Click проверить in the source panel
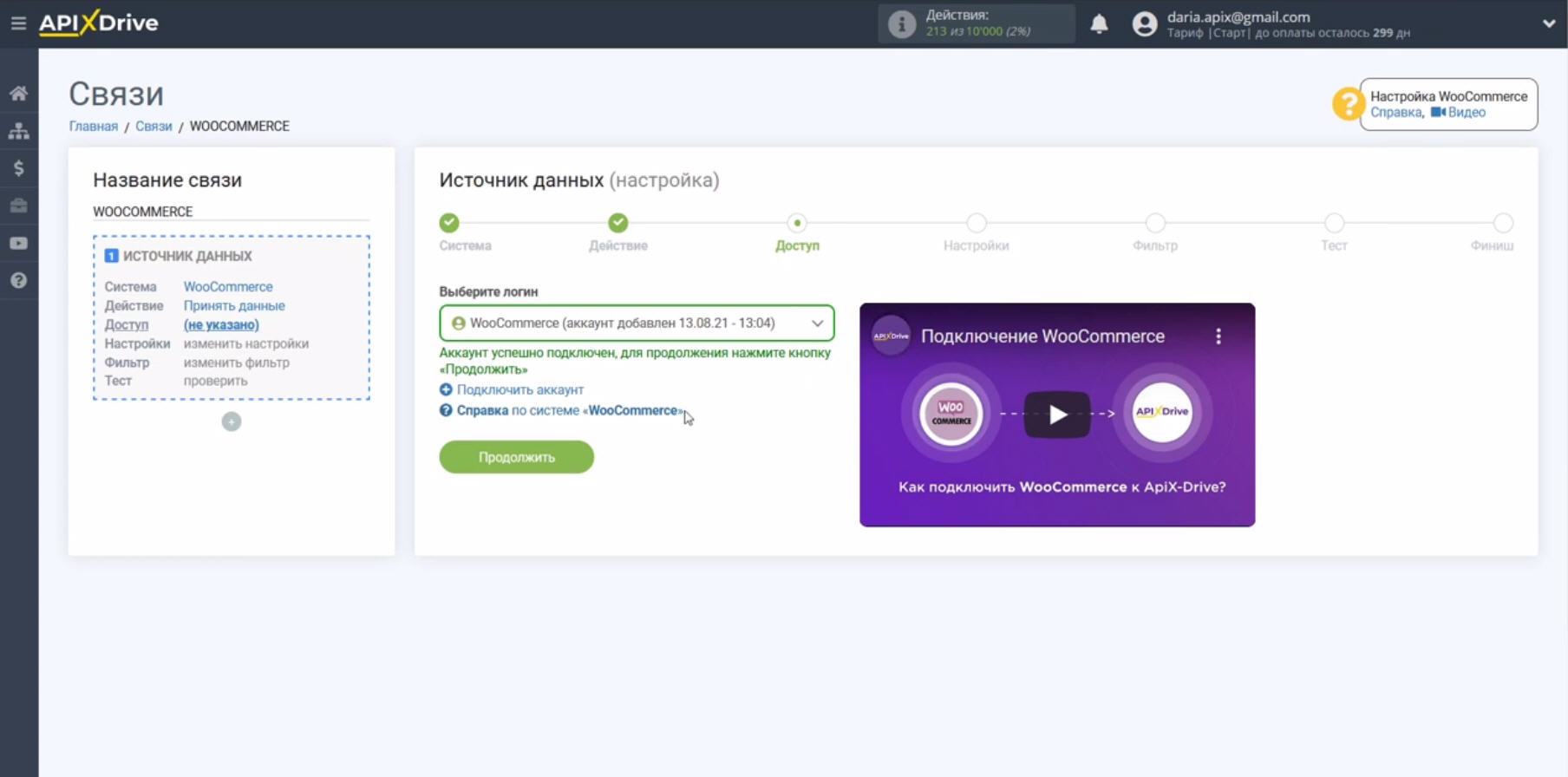Image resolution: width=1568 pixels, height=777 pixels. click(x=215, y=382)
